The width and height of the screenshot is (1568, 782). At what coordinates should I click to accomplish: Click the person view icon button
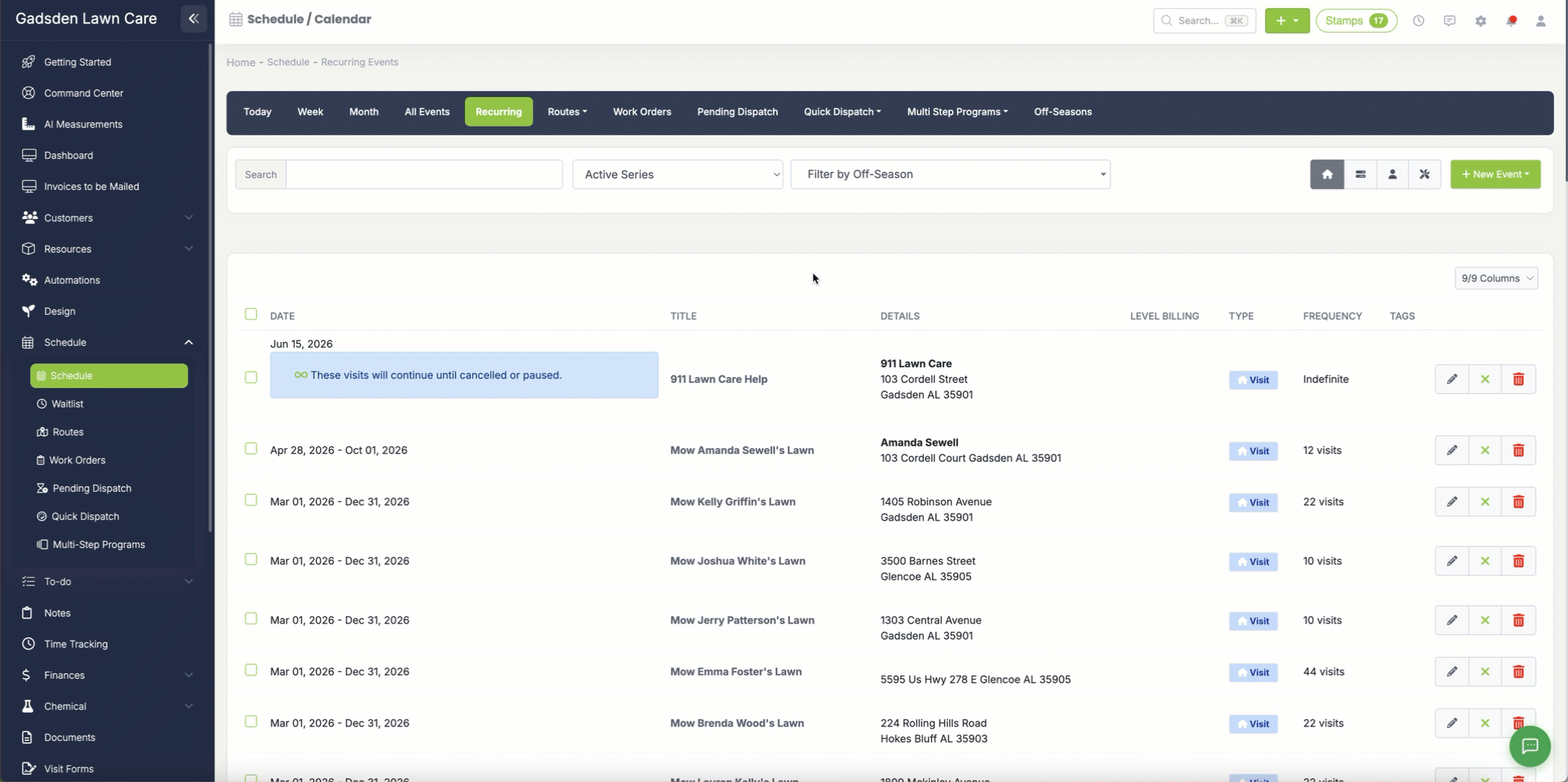coord(1392,174)
